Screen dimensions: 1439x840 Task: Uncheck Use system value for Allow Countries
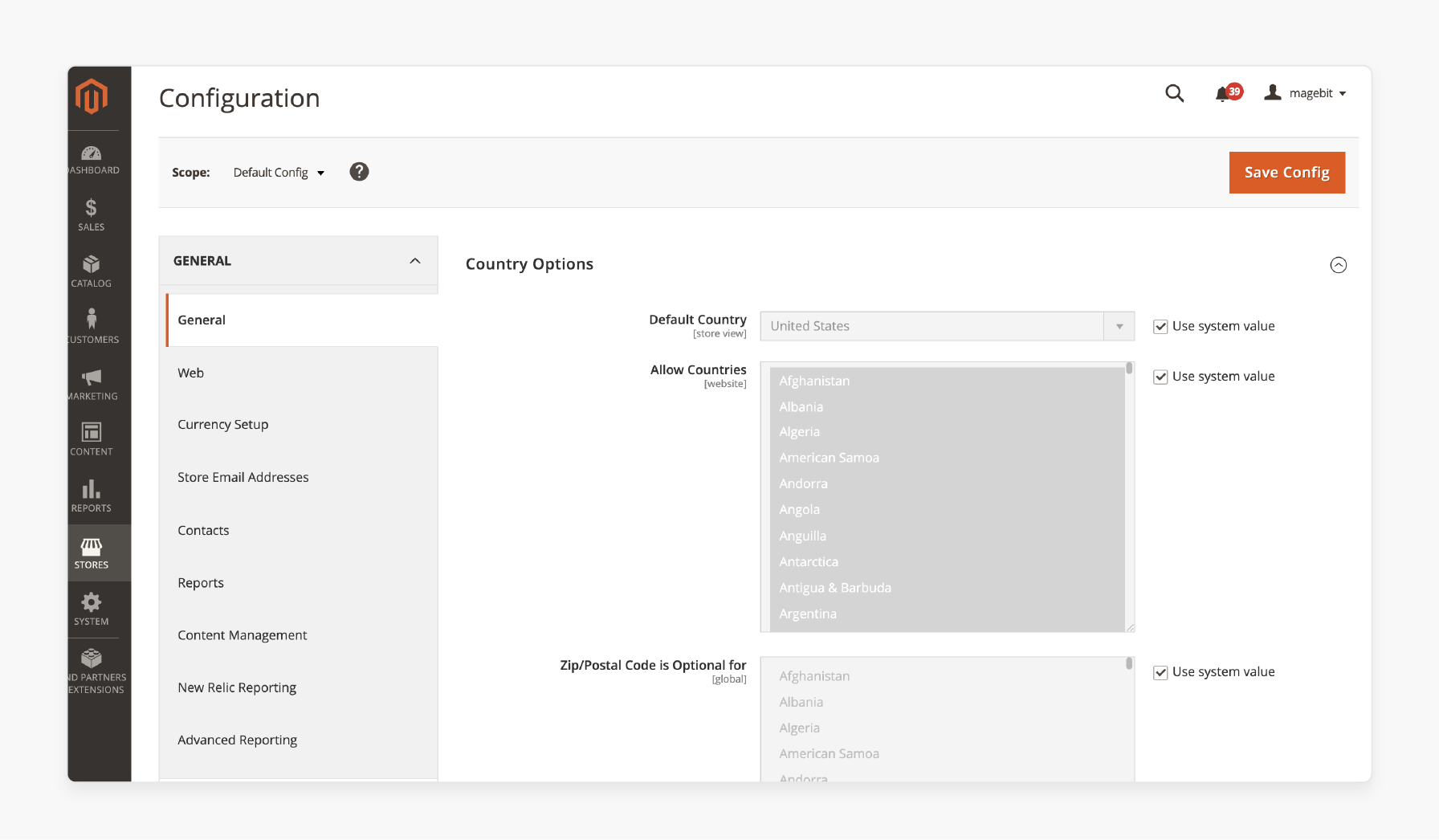pyautogui.click(x=1160, y=377)
